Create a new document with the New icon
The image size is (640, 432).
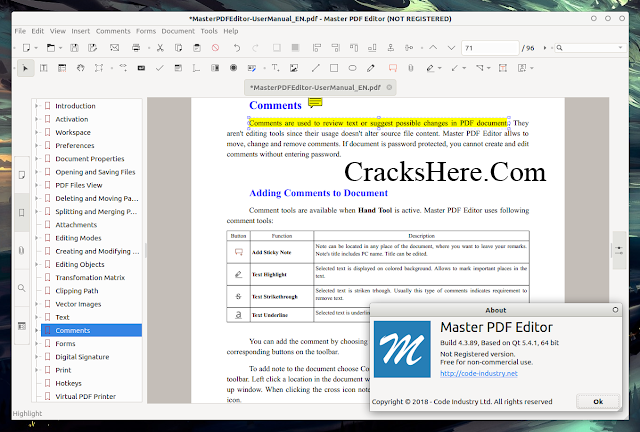tap(27, 48)
